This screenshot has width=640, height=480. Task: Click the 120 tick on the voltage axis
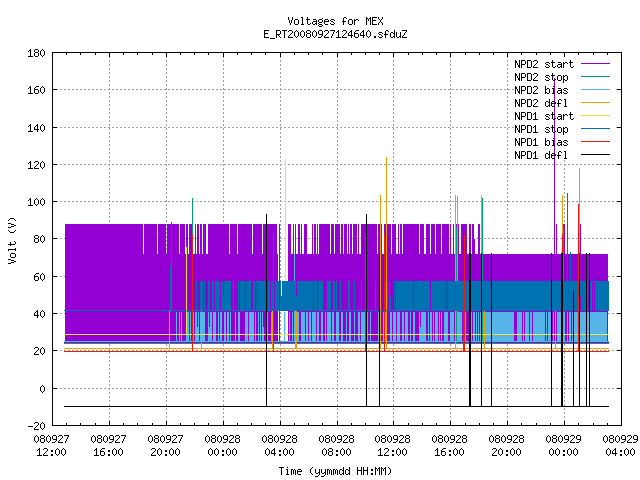[36, 165]
